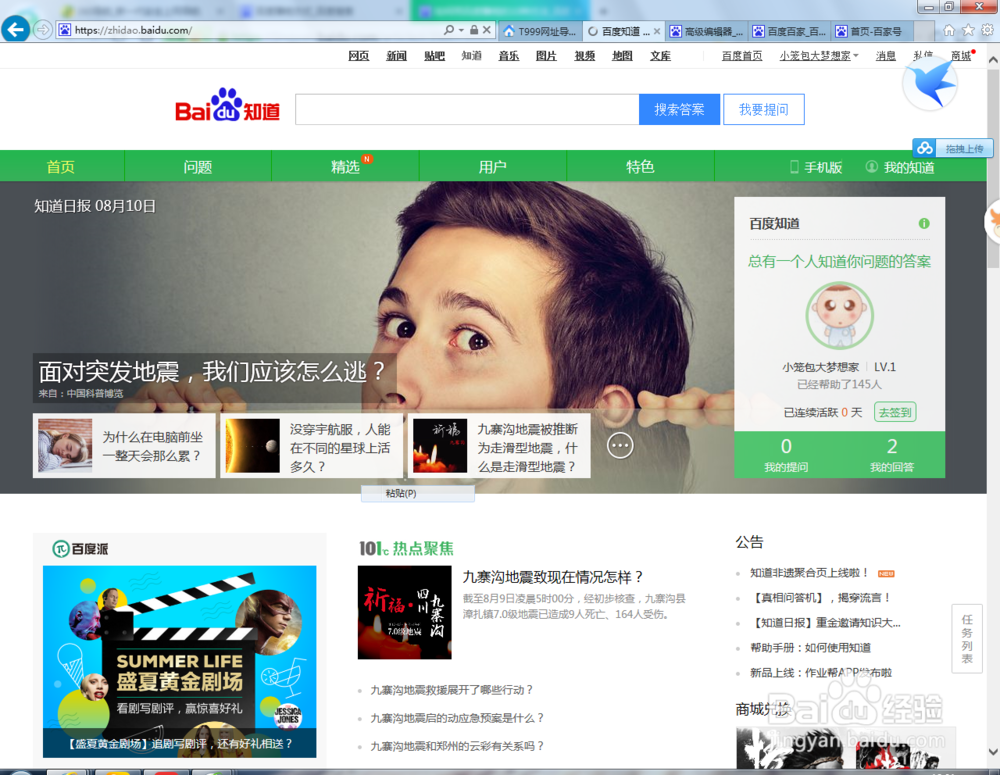Open 图片 link in top navigation
This screenshot has width=1000, height=775.
(546, 56)
